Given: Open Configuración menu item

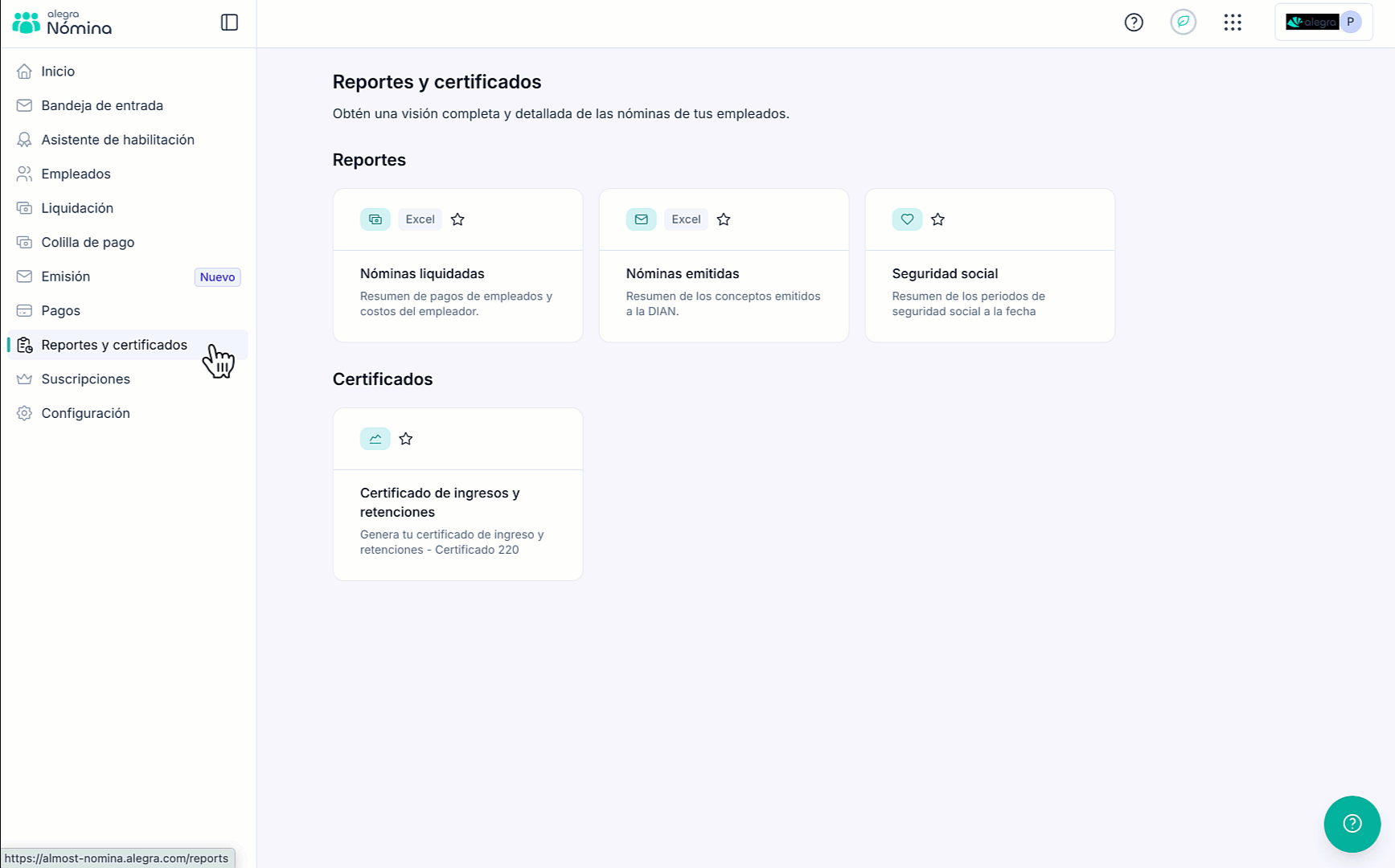Looking at the screenshot, I should [128, 413].
